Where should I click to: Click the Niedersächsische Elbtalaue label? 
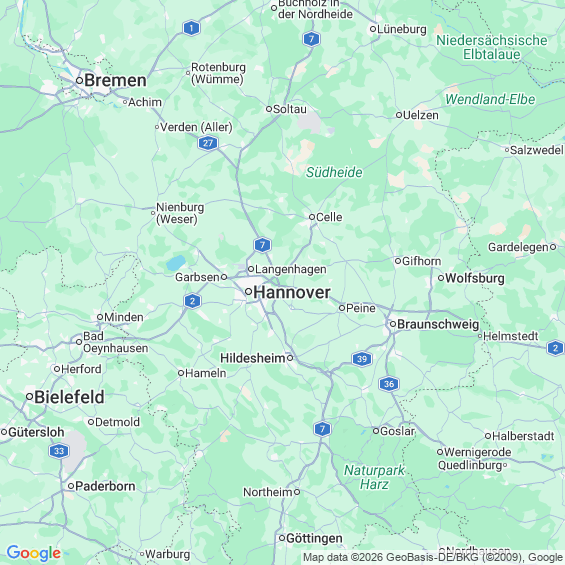(x=492, y=47)
